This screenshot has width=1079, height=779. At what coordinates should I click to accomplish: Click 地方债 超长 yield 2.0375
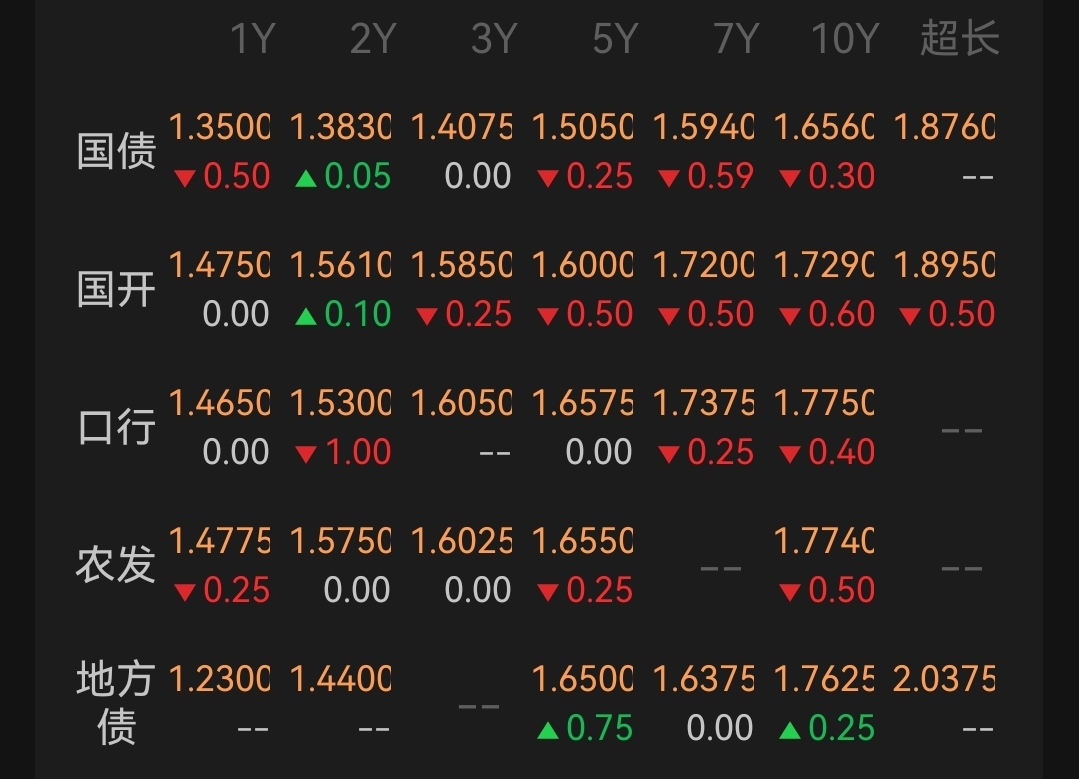(x=944, y=679)
